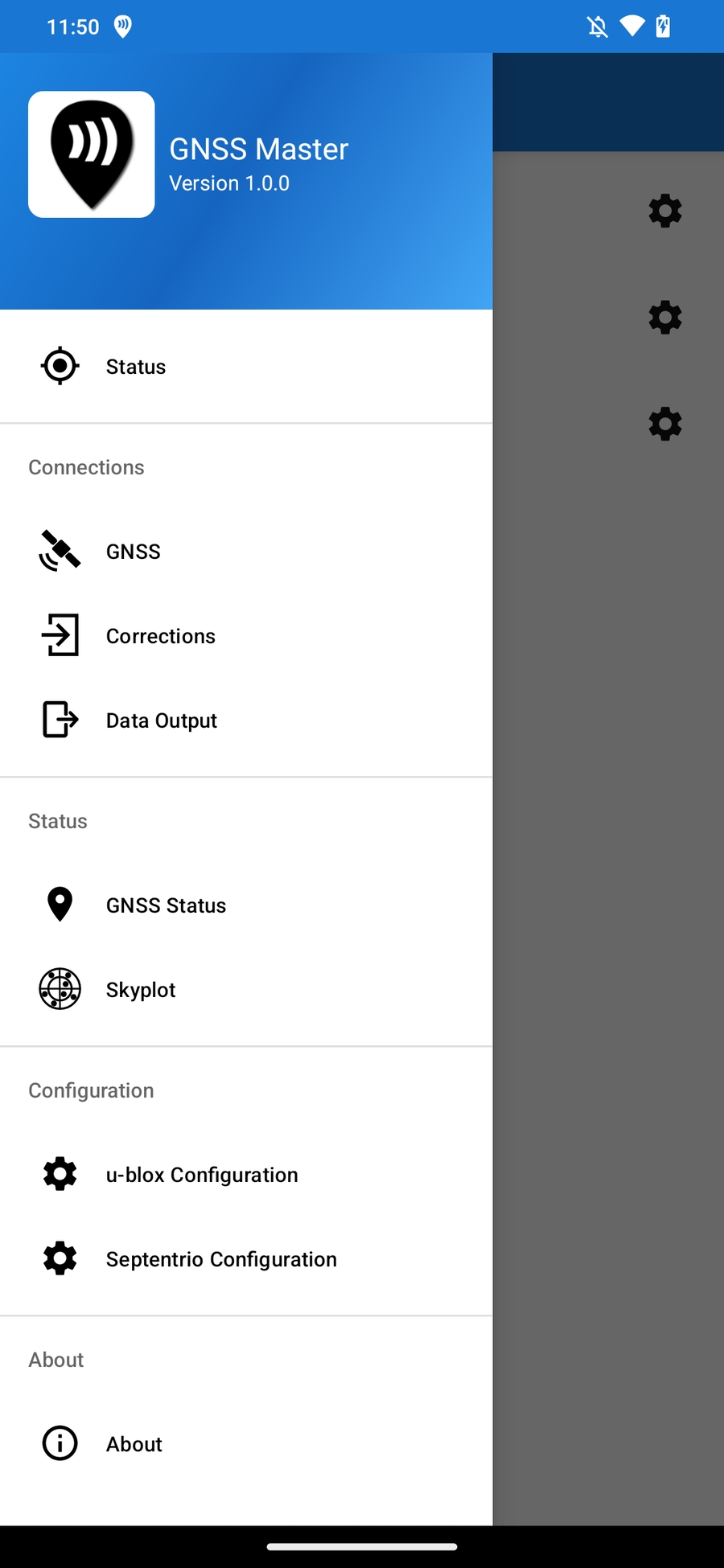Viewport: 724px width, 1568px height.
Task: Navigate to GNSS Status page
Action: (x=167, y=905)
